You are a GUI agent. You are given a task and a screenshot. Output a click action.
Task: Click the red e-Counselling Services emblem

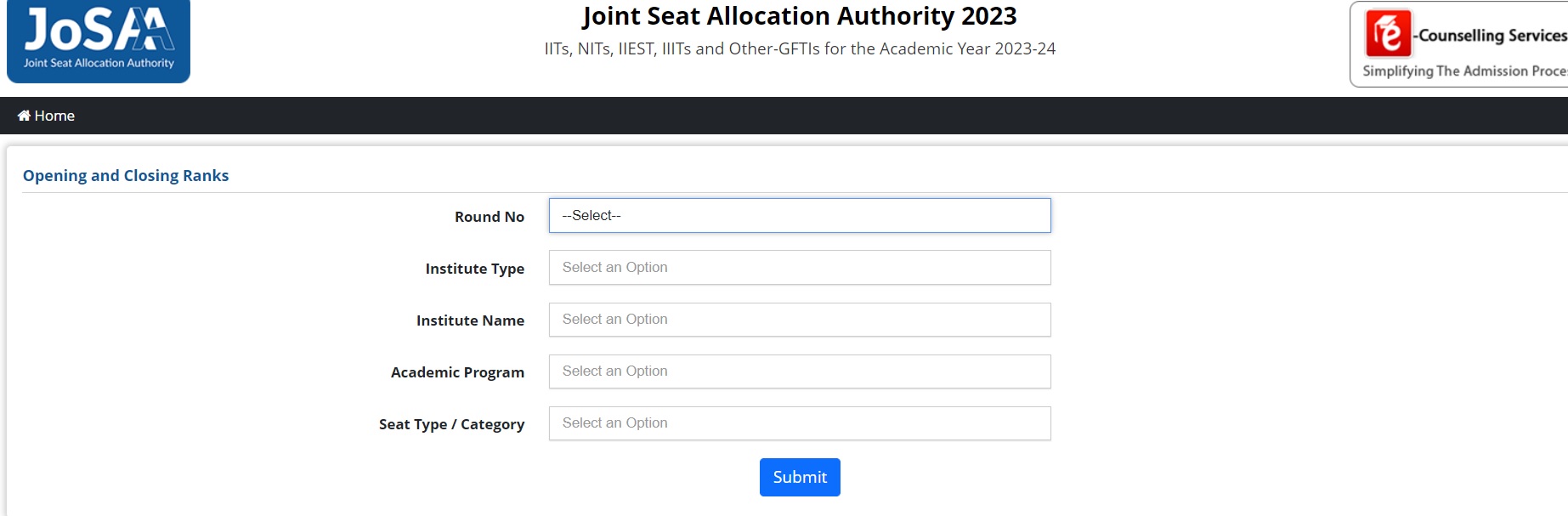point(1388,33)
